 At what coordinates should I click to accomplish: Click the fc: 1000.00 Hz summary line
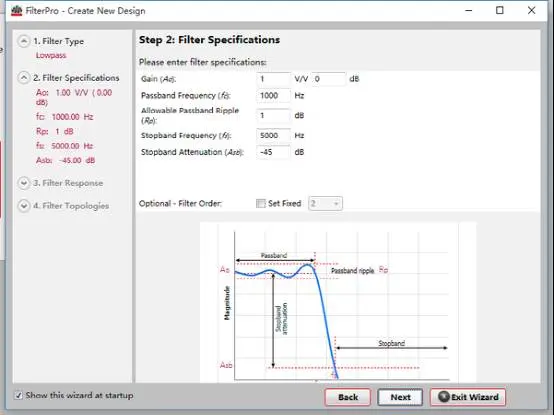(x=65, y=117)
